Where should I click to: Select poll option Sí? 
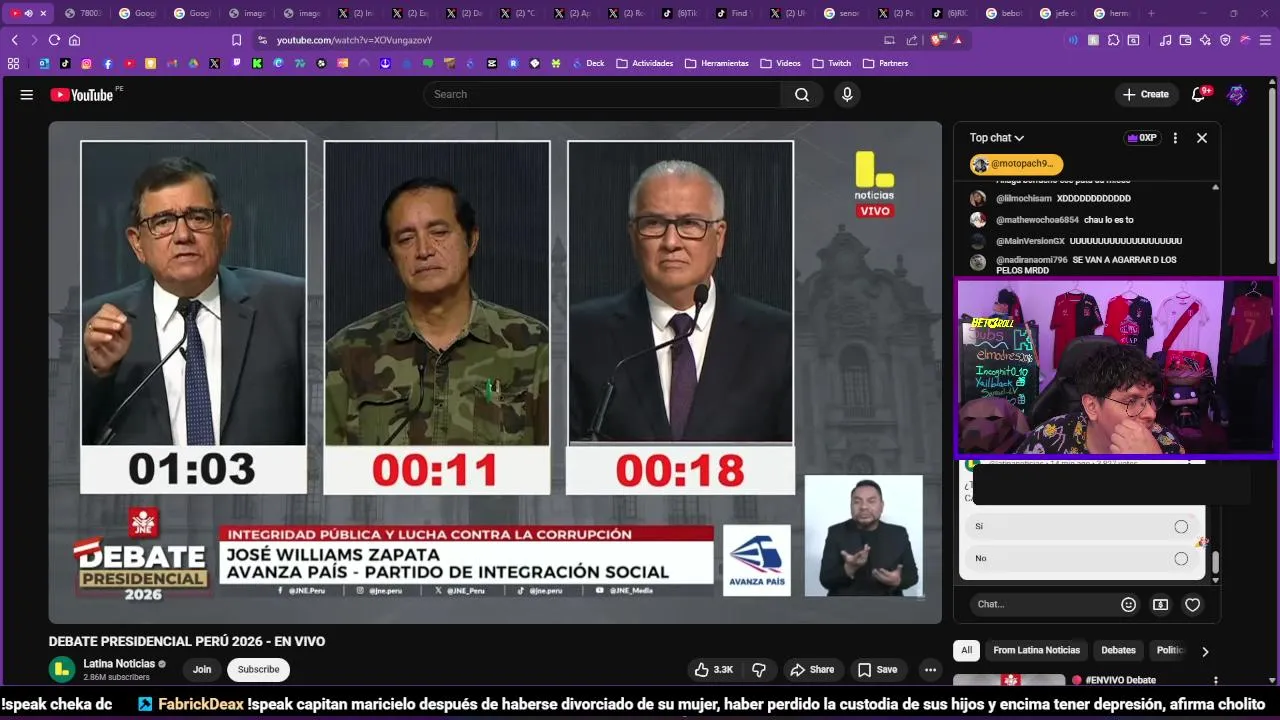coord(1082,526)
